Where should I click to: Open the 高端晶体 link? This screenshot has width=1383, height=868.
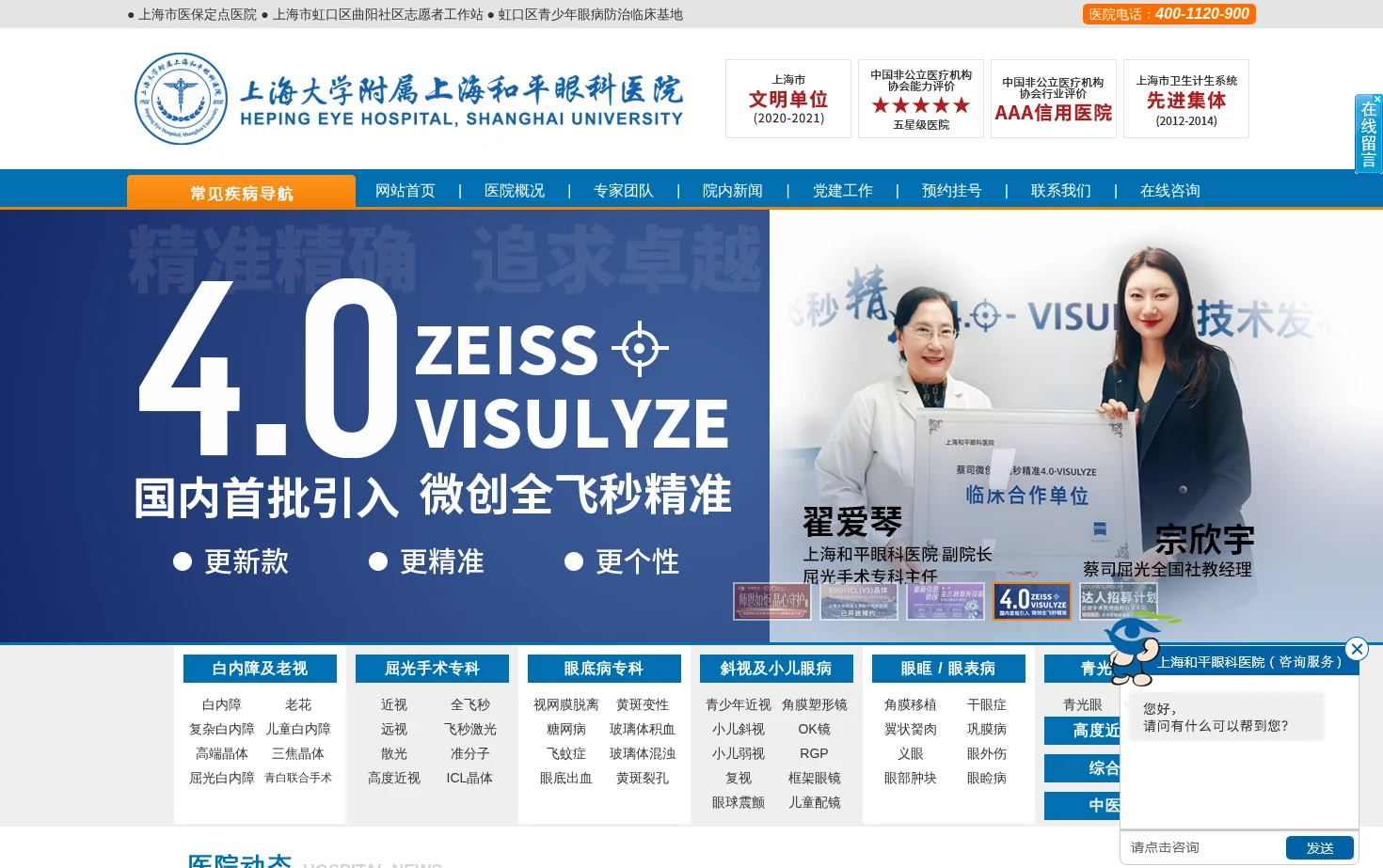[222, 753]
